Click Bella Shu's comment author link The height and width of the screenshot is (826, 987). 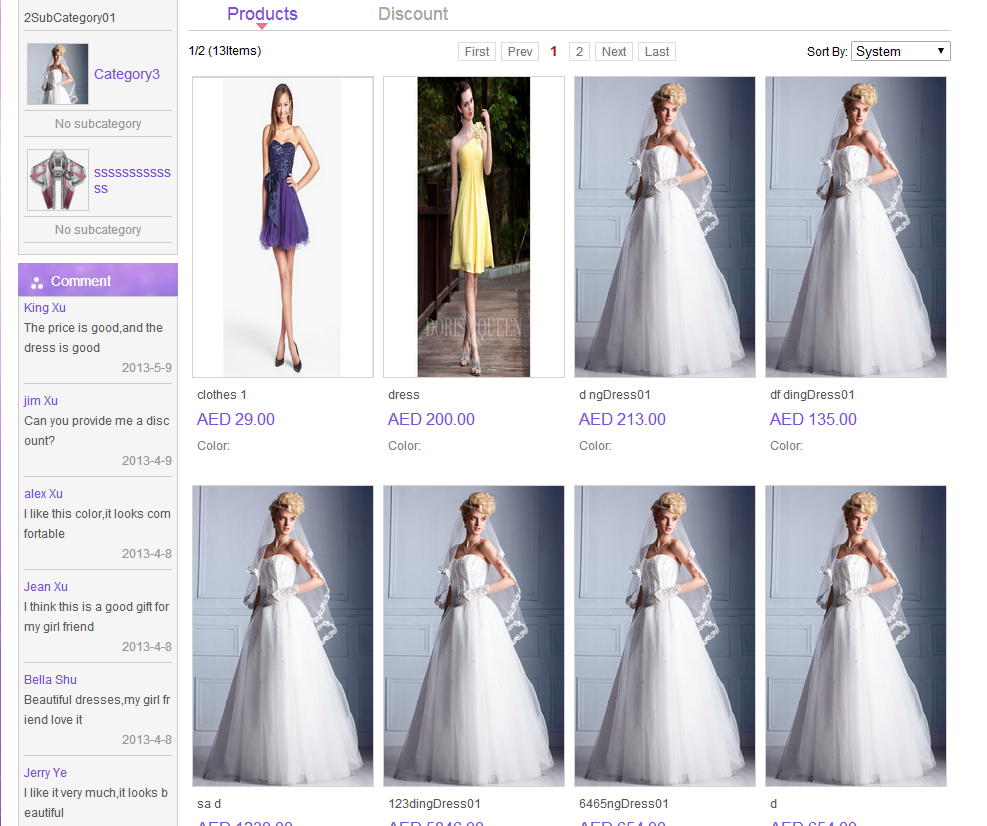click(50, 680)
